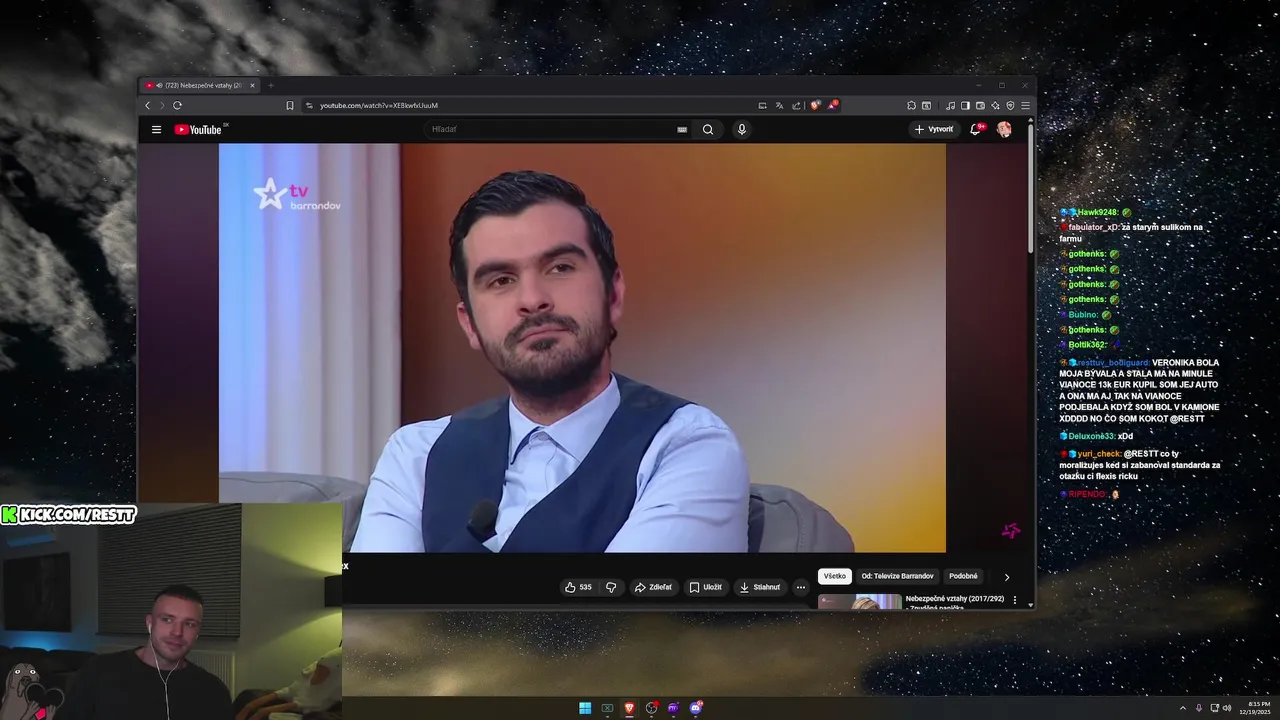The width and height of the screenshot is (1280, 720).
Task: Select the Nebezpečné vzťahy browser tab
Action: (x=200, y=85)
